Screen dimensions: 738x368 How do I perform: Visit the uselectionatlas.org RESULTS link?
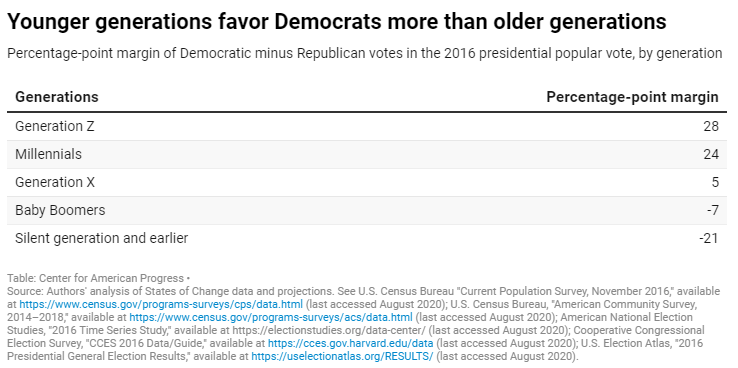click(342, 357)
